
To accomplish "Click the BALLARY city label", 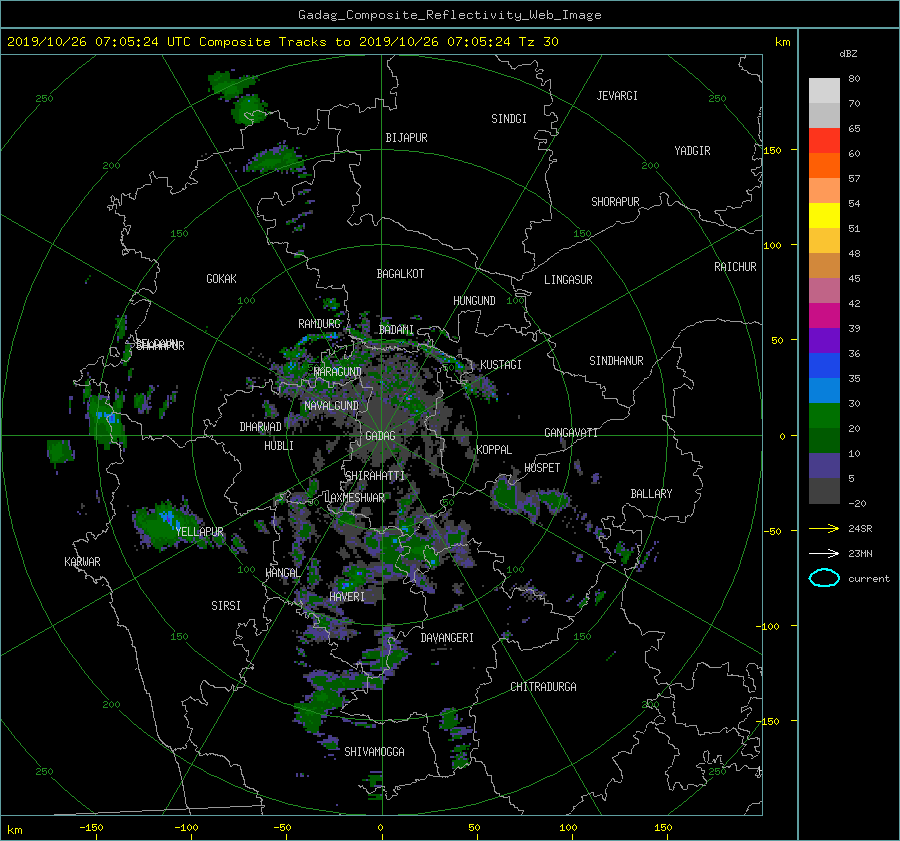I will [x=651, y=494].
